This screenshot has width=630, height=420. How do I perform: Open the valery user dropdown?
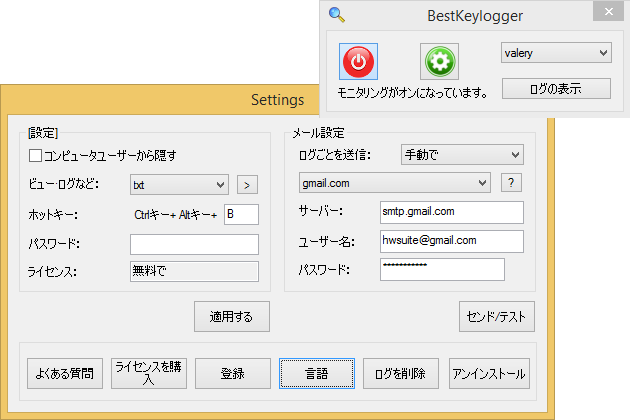(556, 53)
